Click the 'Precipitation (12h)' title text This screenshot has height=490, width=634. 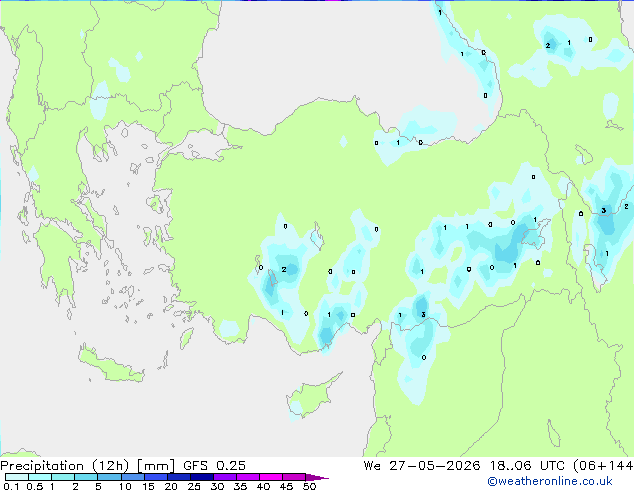(x=65, y=466)
